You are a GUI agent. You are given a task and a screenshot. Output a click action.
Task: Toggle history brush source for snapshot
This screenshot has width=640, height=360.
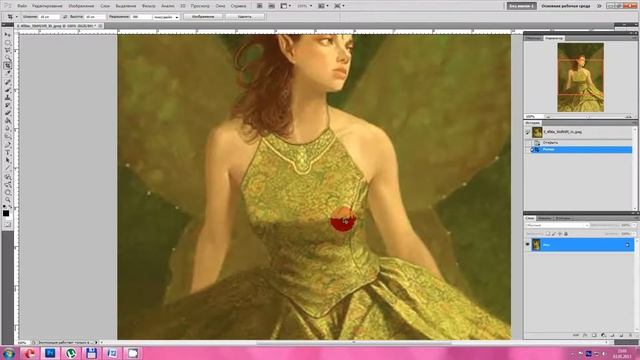[x=528, y=132]
